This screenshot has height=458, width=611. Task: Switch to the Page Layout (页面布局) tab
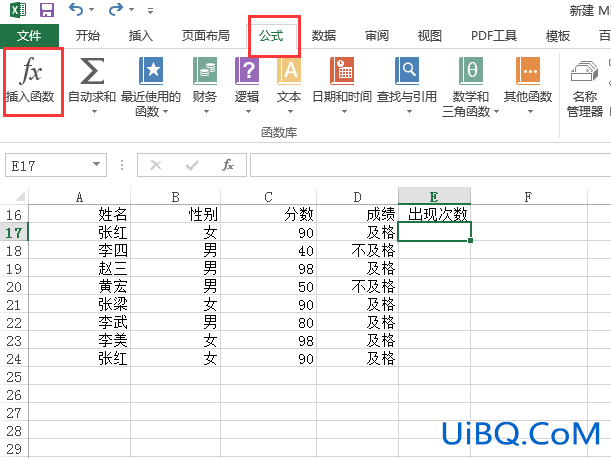205,36
